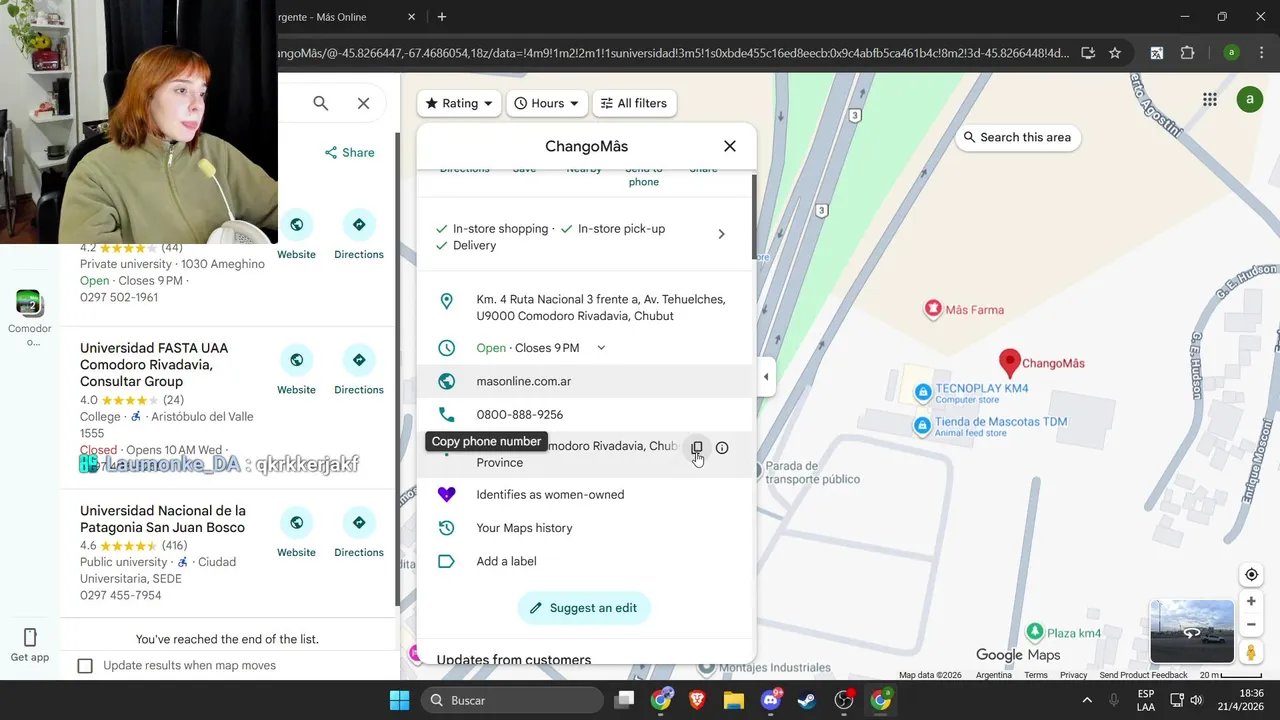Open Discord from the taskbar
This screenshot has width=1280, height=720.
(x=771, y=700)
